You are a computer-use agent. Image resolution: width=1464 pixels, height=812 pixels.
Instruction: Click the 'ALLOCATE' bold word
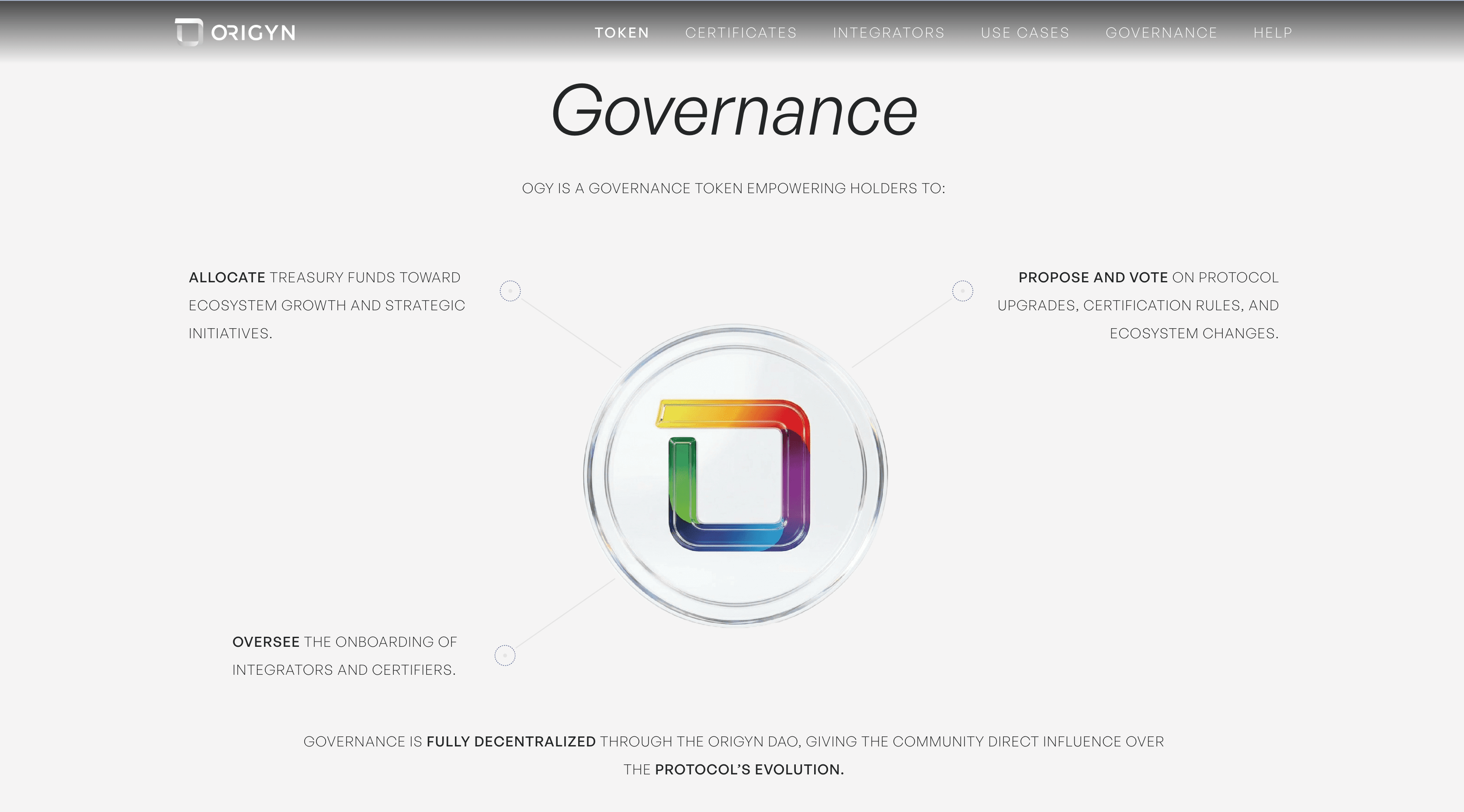tap(227, 278)
